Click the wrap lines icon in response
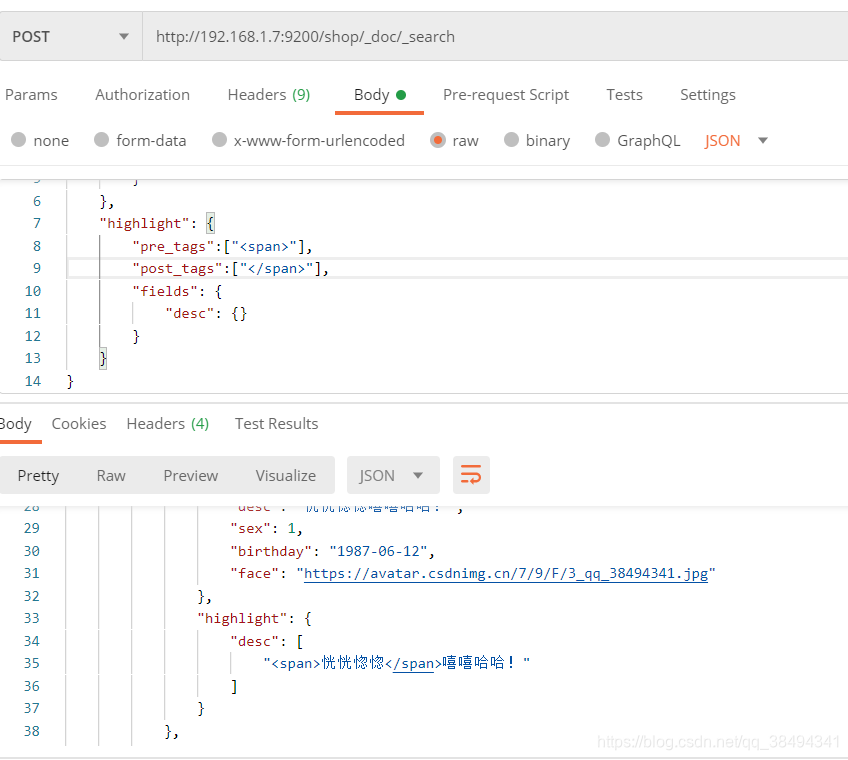Screen dimensions: 848x760 pyautogui.click(x=471, y=475)
